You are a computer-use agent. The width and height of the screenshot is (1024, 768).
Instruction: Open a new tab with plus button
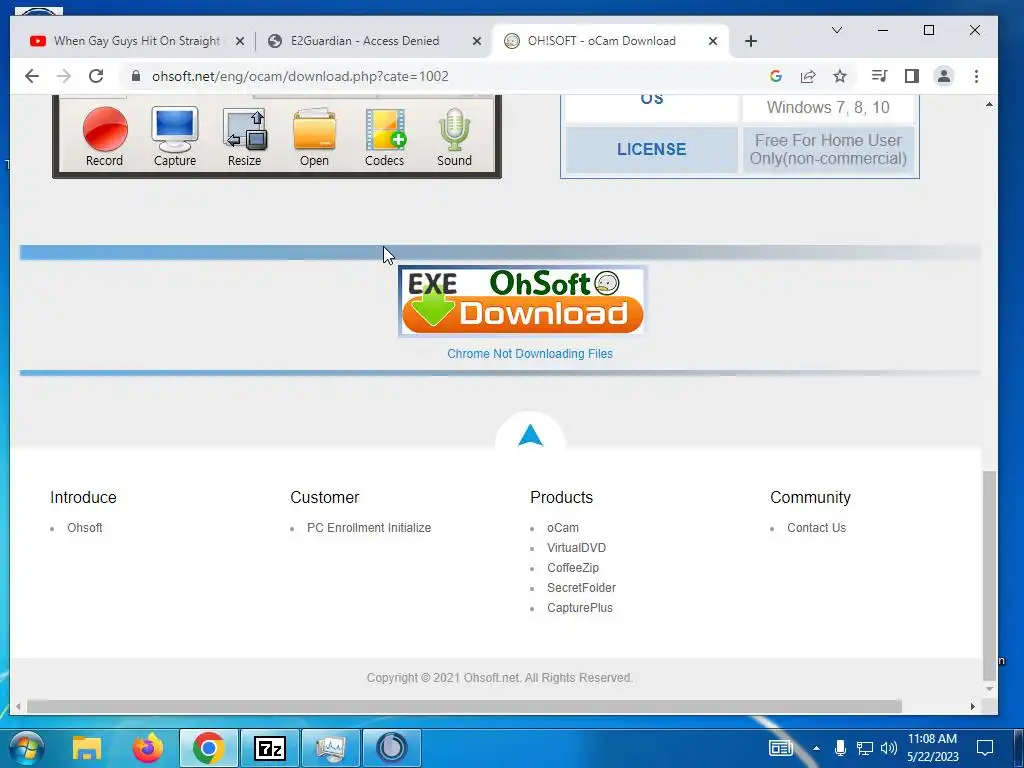click(751, 41)
